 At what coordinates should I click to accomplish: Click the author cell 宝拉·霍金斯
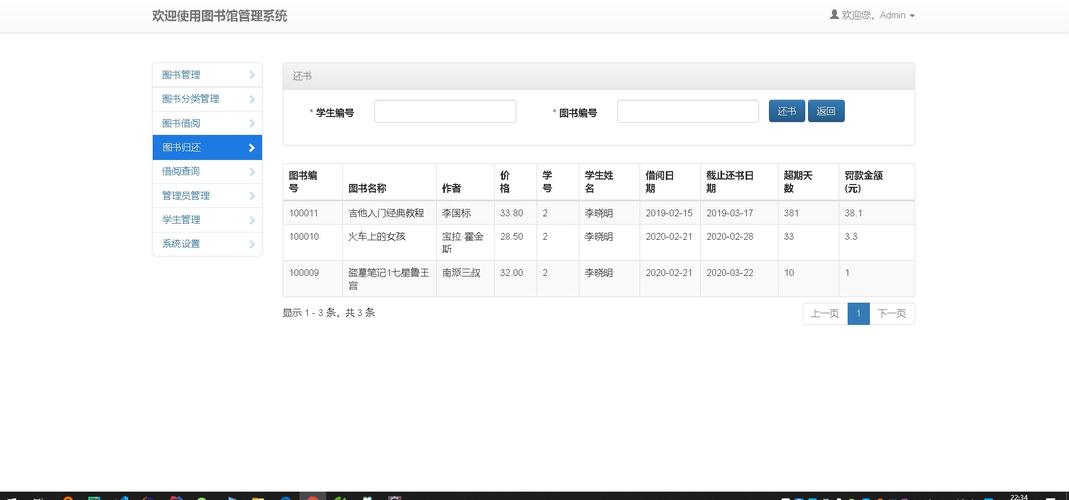tap(463, 243)
